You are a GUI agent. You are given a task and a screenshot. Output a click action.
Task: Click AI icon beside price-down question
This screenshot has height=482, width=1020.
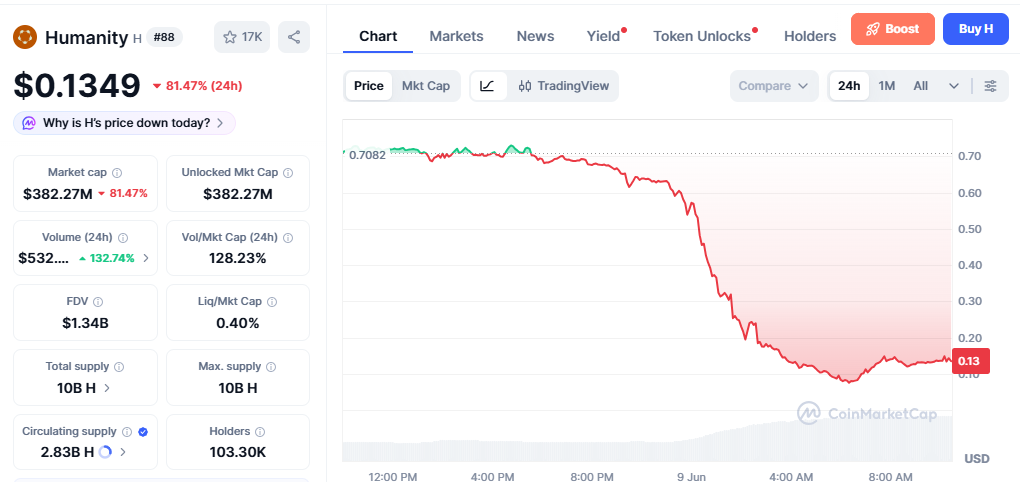click(29, 123)
